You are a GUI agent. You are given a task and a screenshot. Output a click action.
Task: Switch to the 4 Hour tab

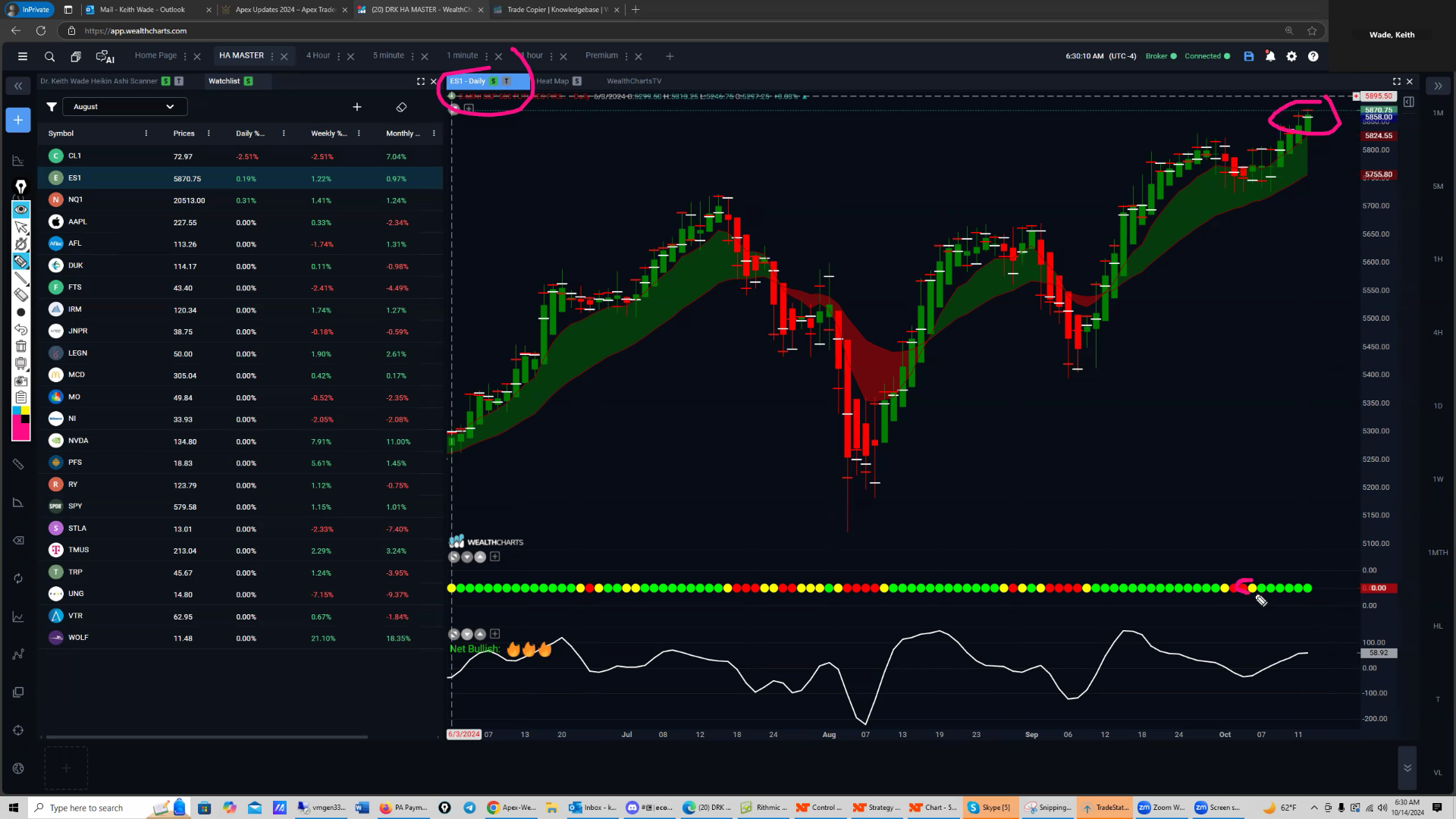(318, 55)
